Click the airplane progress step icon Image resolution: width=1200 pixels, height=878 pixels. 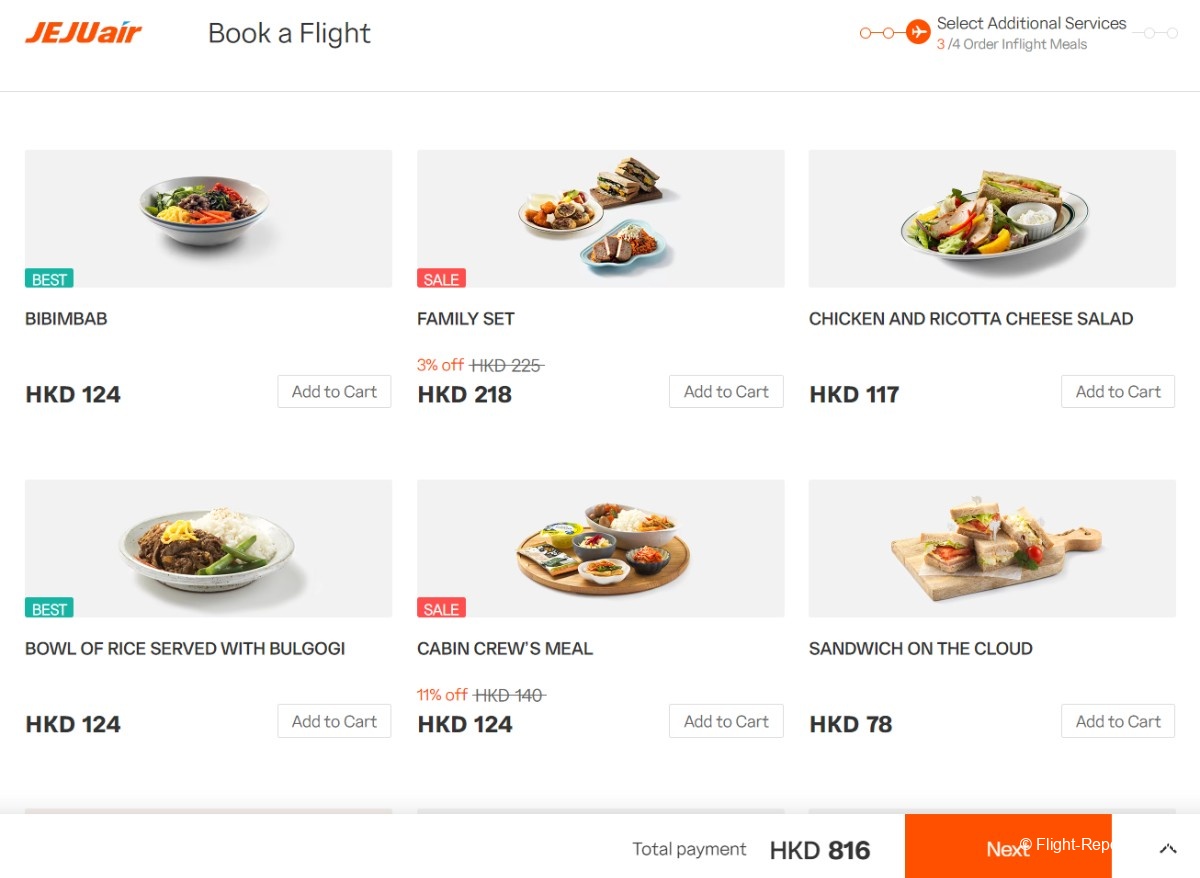pos(918,33)
